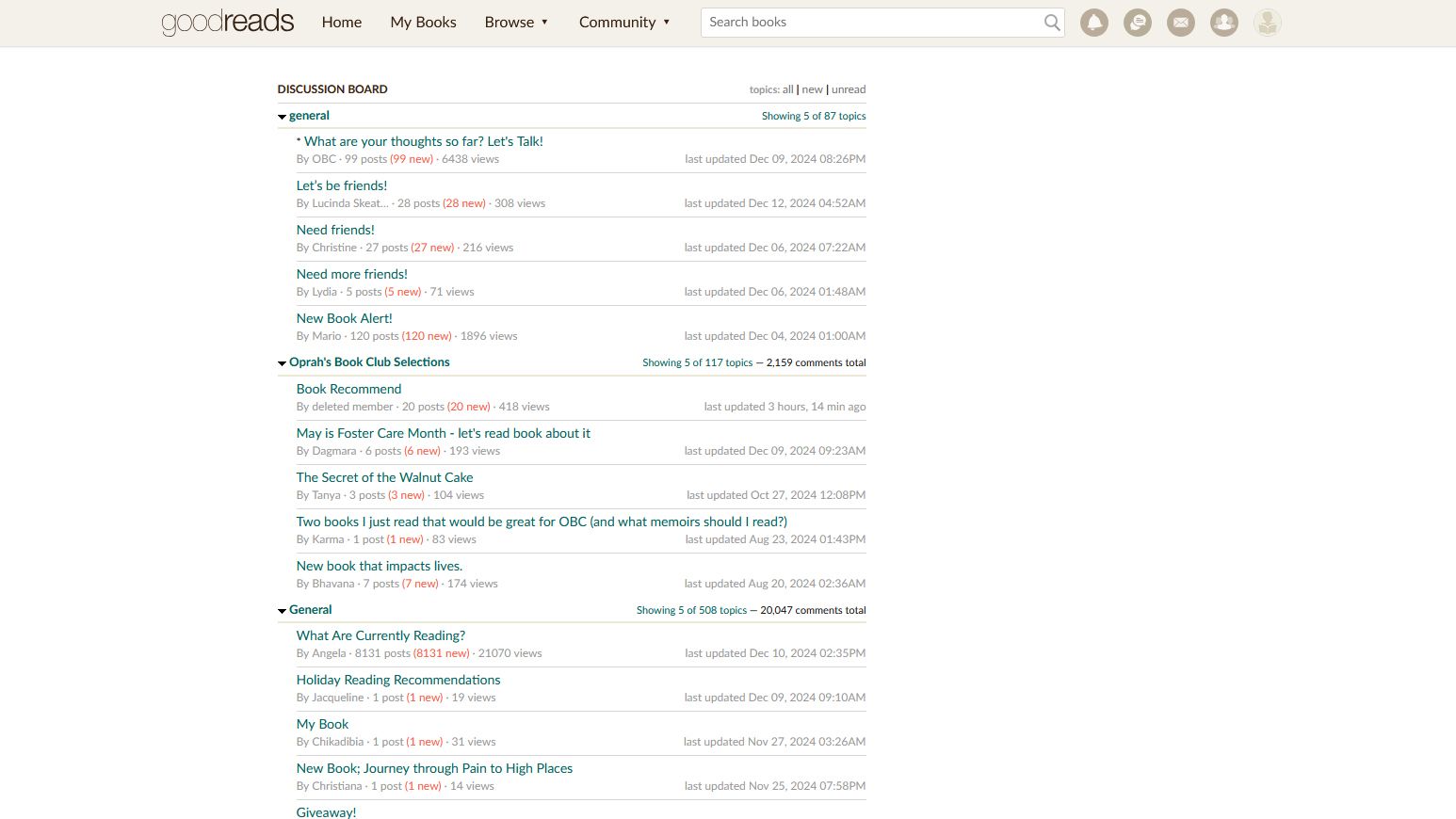This screenshot has height=819, width=1456.
Task: Go to Home in the navigation
Action: [342, 22]
